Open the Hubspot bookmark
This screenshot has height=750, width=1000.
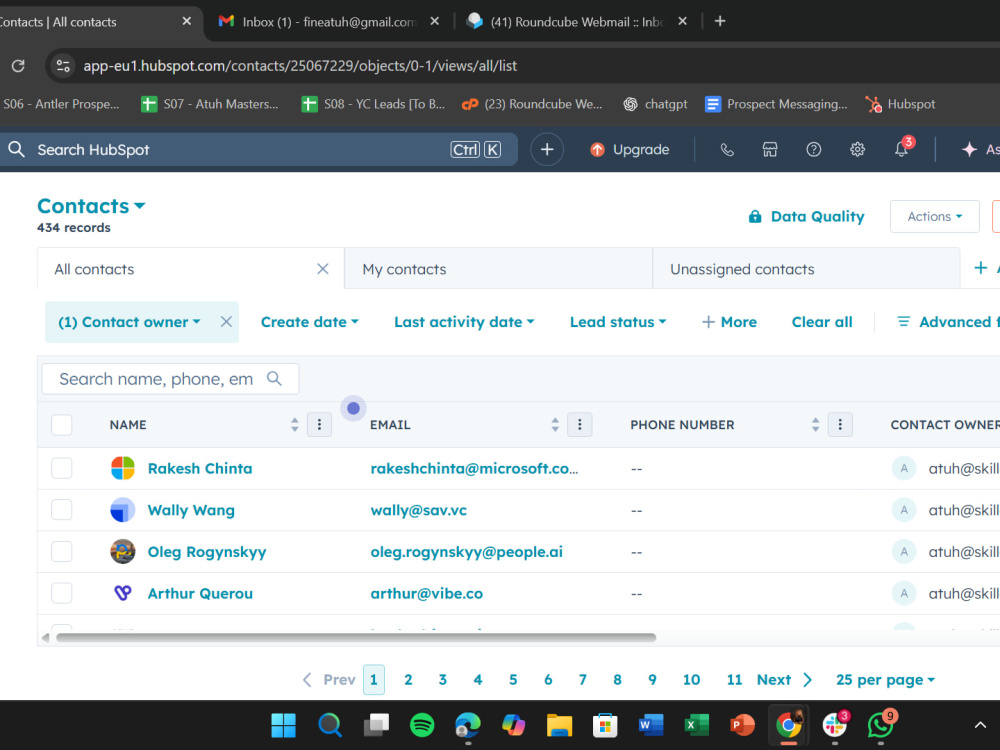900,104
